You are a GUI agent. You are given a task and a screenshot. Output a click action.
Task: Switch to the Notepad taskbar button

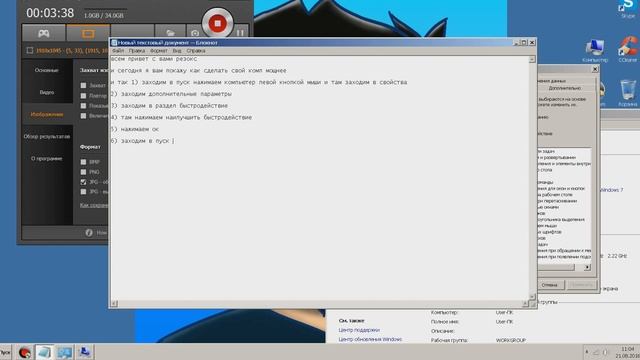(44, 352)
